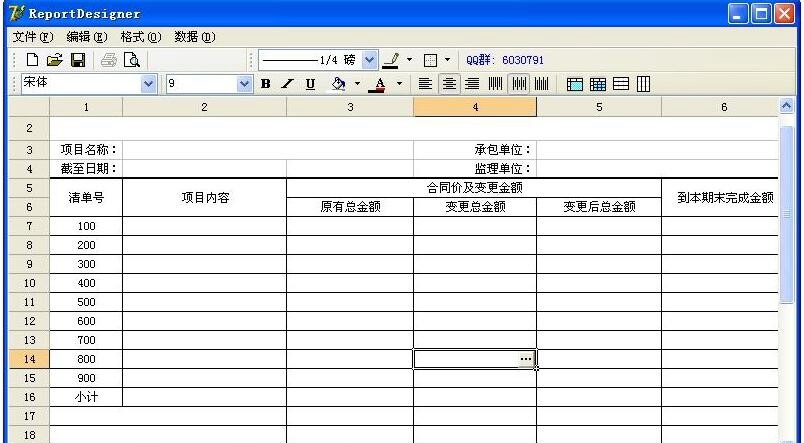Select highlighted column header 4
Viewport: 804px width, 443px height.
click(475, 107)
